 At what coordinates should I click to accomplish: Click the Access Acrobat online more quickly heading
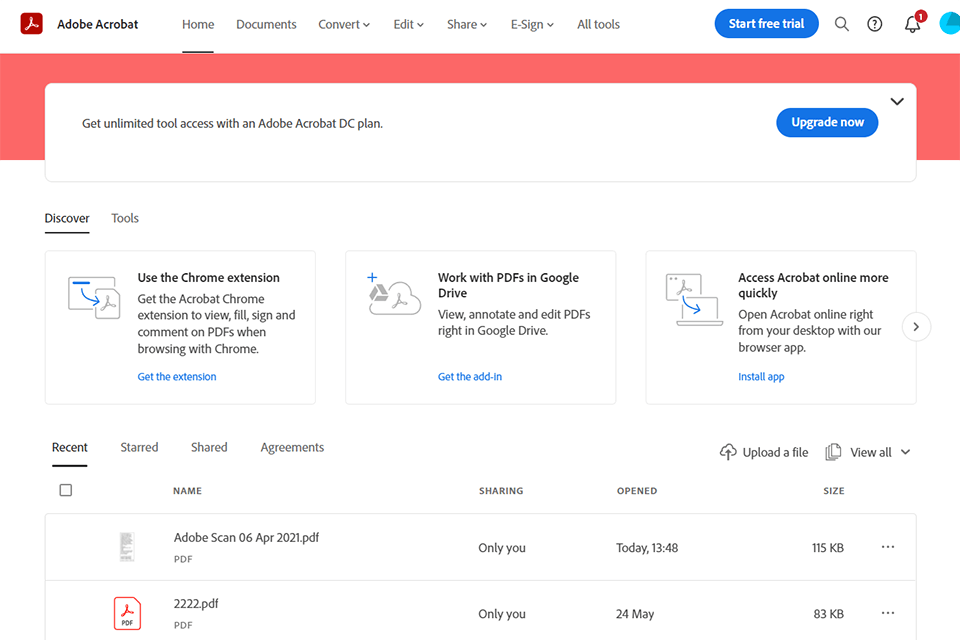(813, 285)
